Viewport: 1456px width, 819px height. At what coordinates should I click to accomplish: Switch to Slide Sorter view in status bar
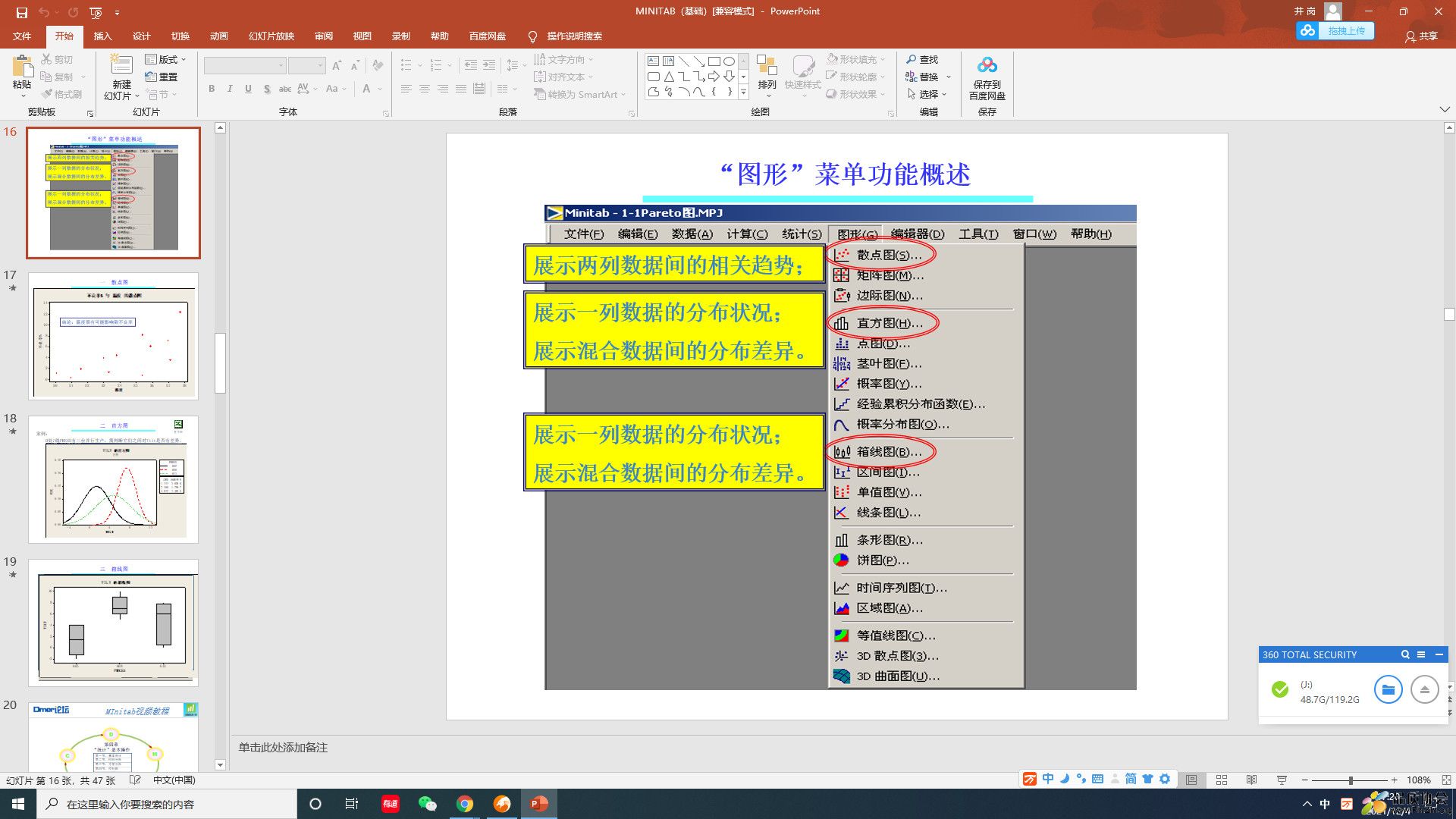1222,780
